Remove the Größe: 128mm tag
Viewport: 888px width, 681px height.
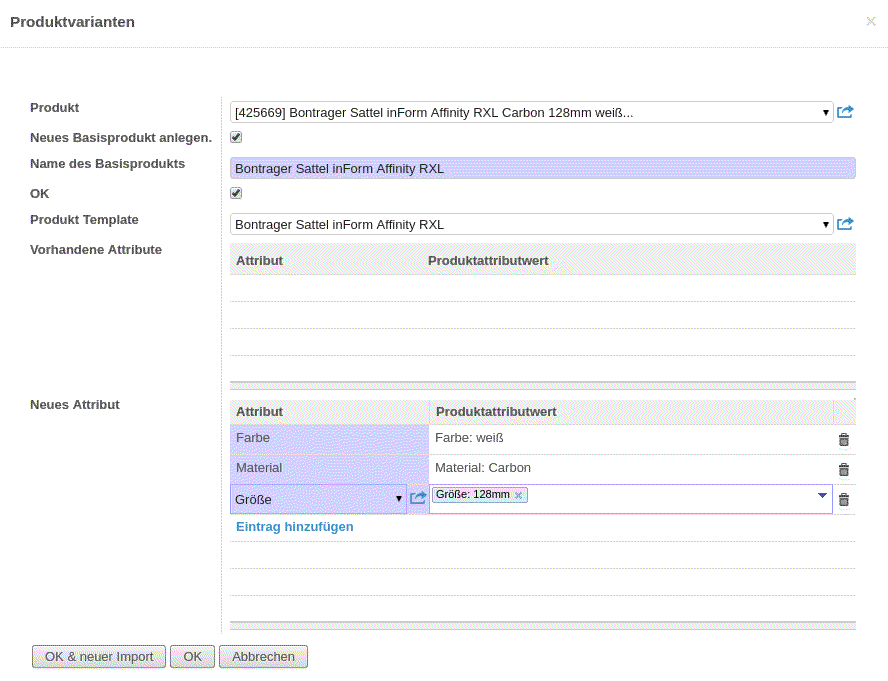pyautogui.click(x=518, y=495)
